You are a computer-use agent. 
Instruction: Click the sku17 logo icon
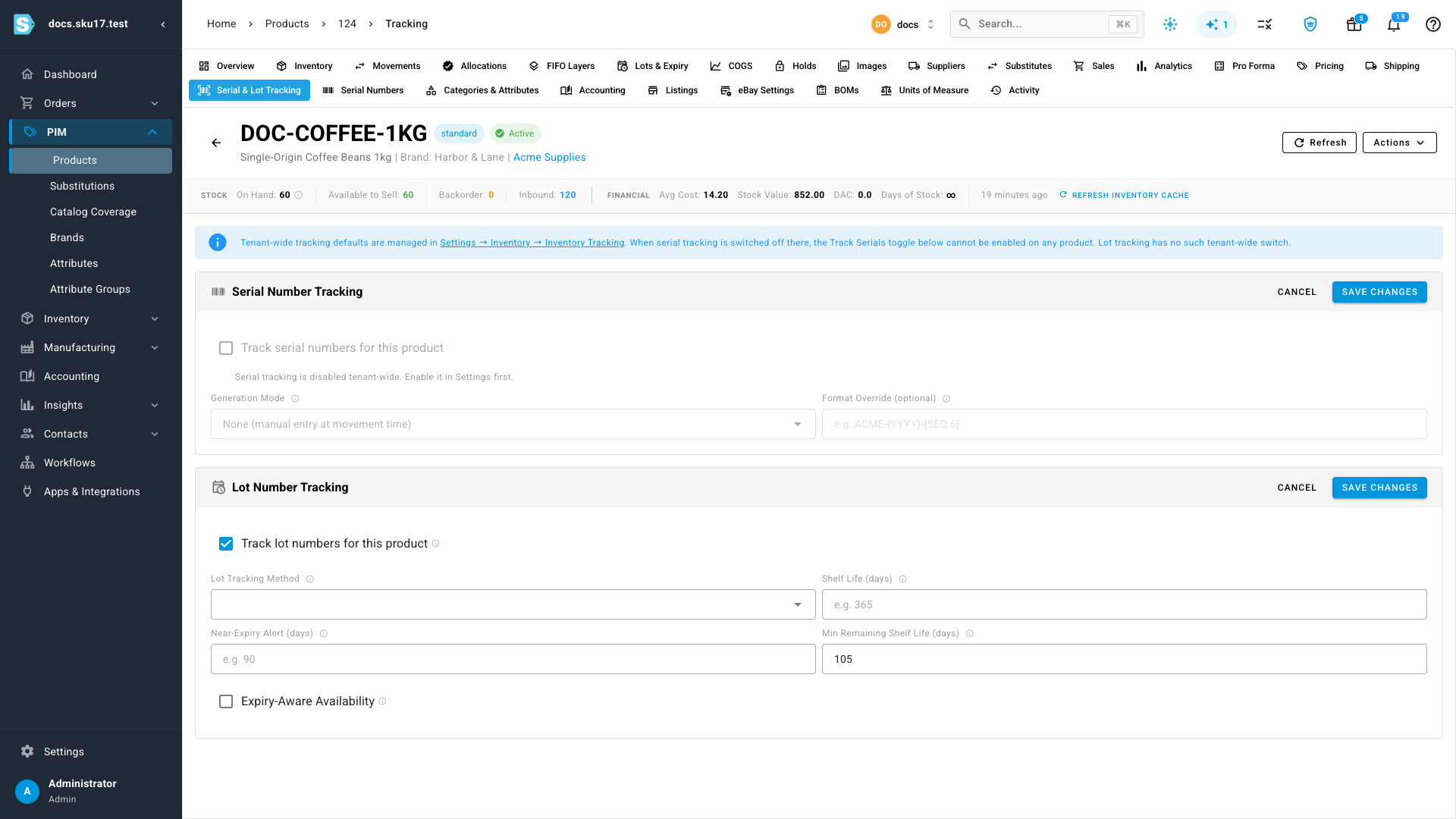click(24, 24)
